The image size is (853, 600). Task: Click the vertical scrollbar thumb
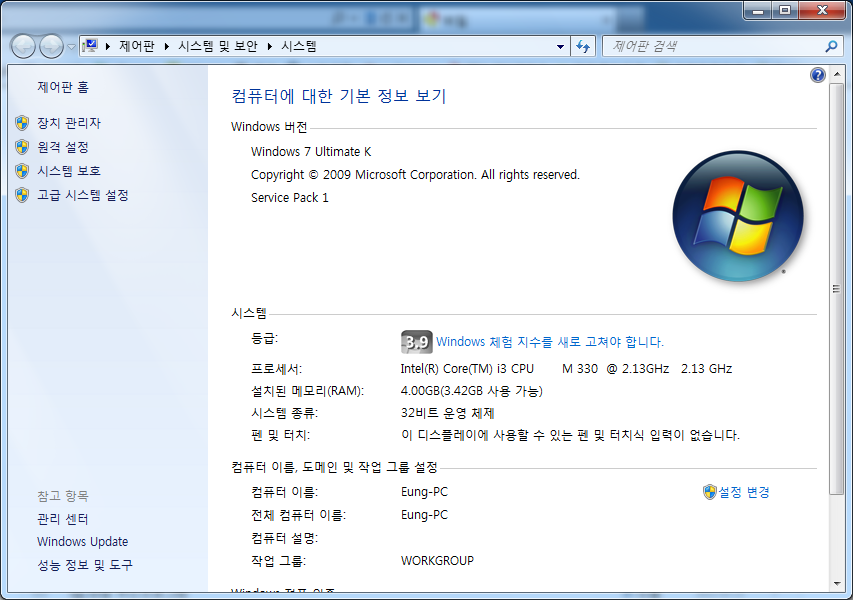836,289
